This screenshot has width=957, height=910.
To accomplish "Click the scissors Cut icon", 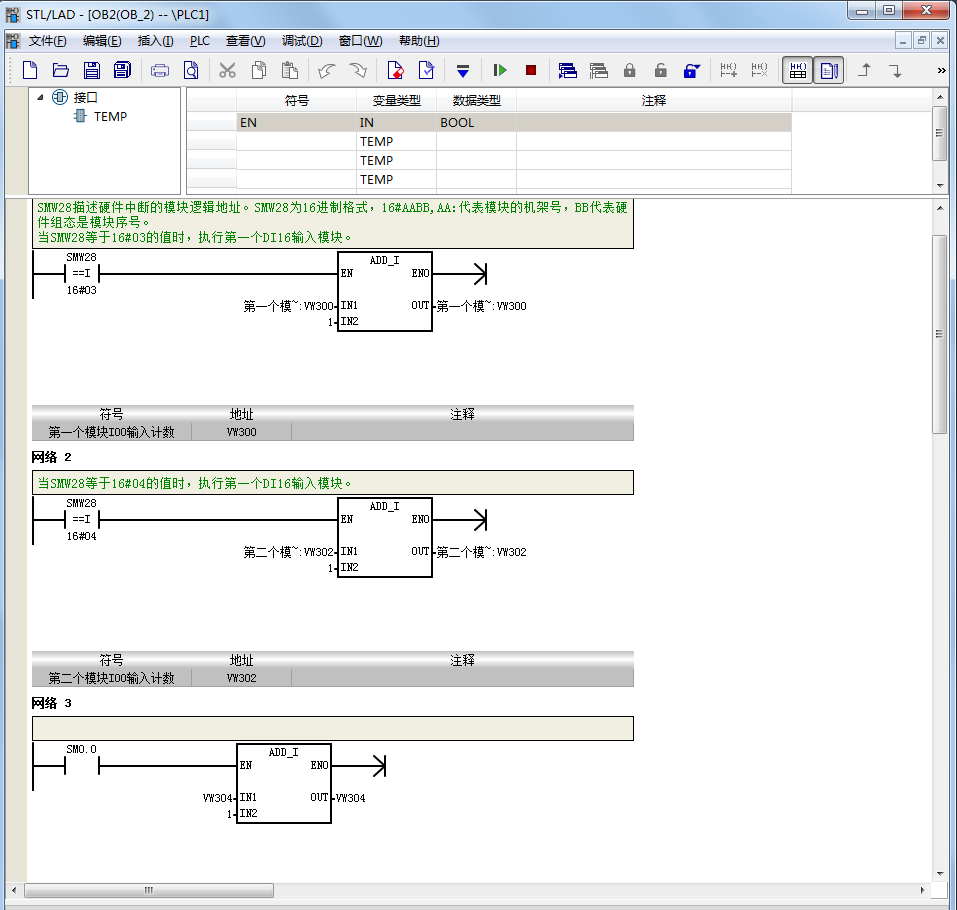I will tap(228, 71).
